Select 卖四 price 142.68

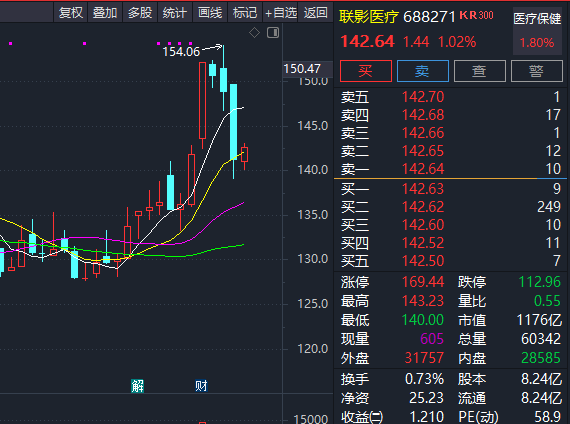[x=423, y=115]
